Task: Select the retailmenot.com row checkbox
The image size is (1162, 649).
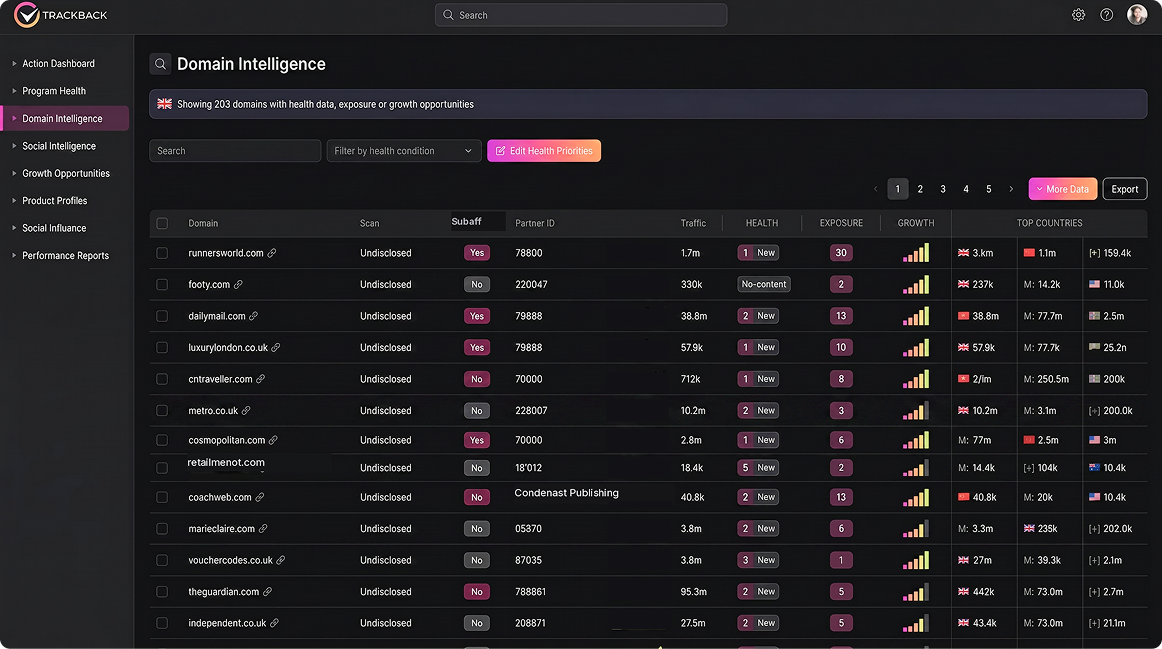Action: tap(162, 467)
